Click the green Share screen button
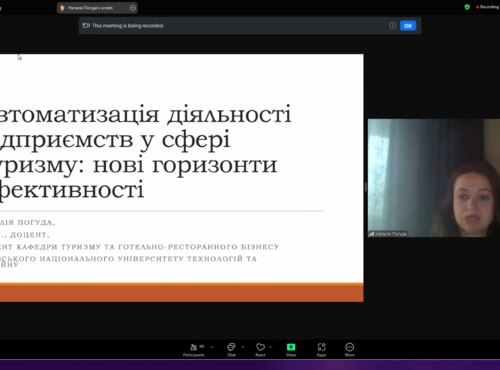The image size is (500, 370). 291,350
